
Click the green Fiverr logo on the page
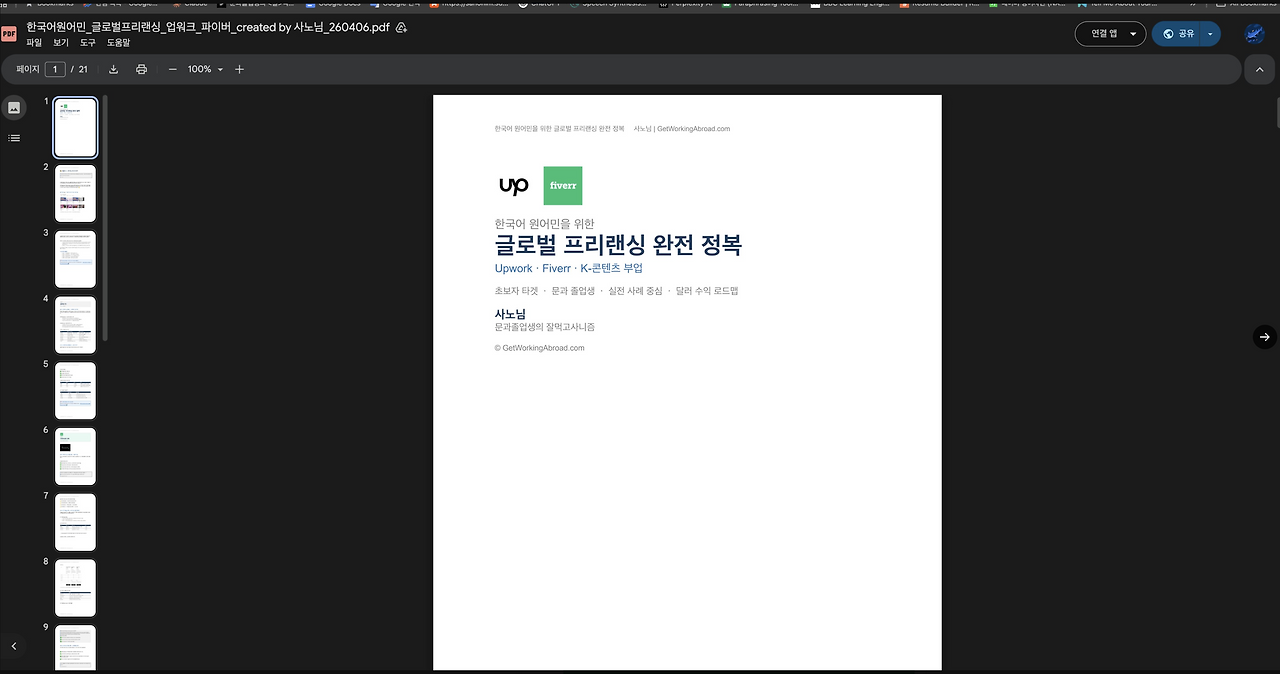[x=563, y=186]
